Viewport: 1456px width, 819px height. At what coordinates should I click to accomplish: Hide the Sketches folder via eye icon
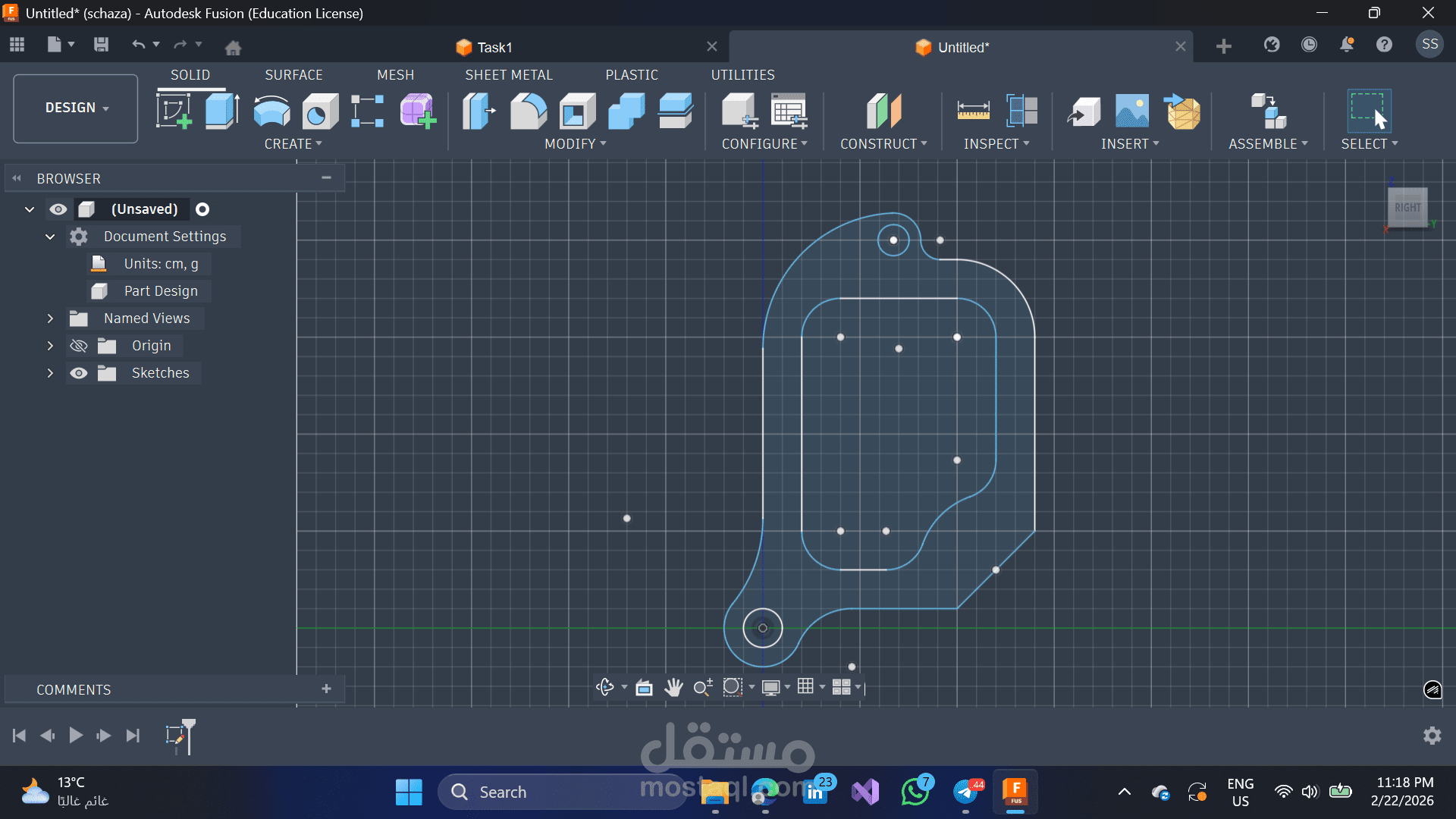pyautogui.click(x=79, y=373)
